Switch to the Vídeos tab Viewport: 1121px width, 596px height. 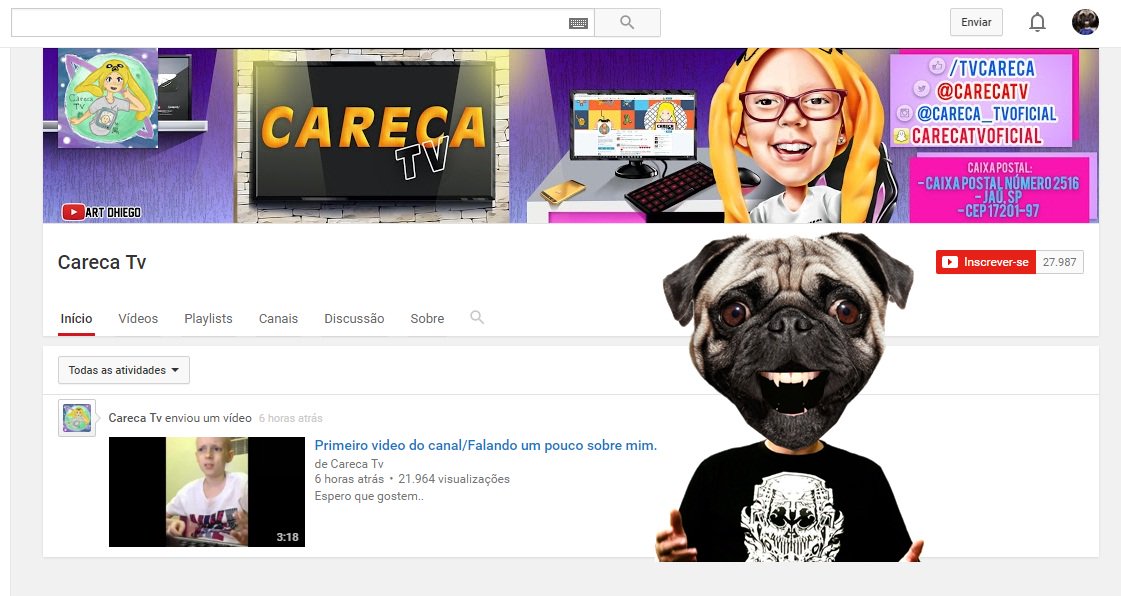(x=138, y=319)
